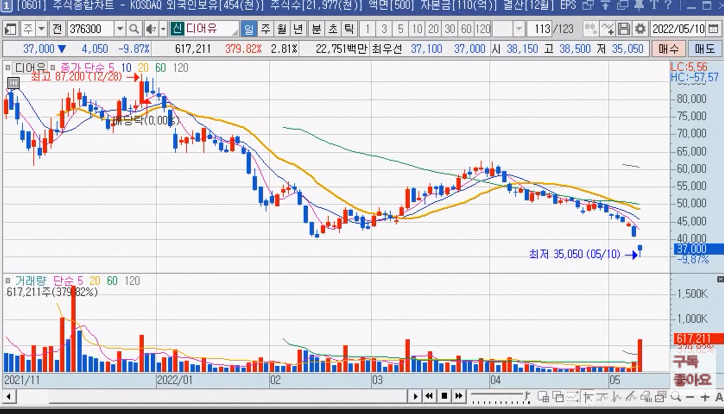Viewport: 724px width, 414px height.
Task: Switch to monthly 월 chart period
Action: (x=282, y=29)
